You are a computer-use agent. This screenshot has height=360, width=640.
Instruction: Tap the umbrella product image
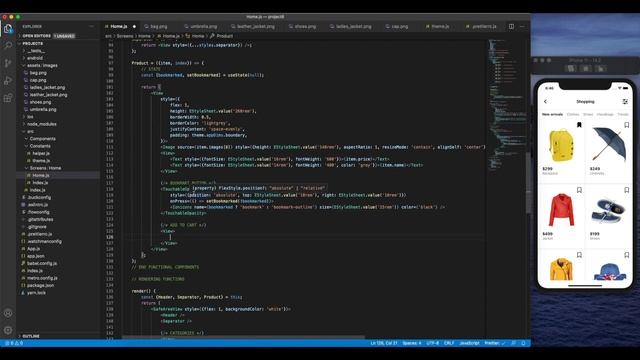pos(609,145)
